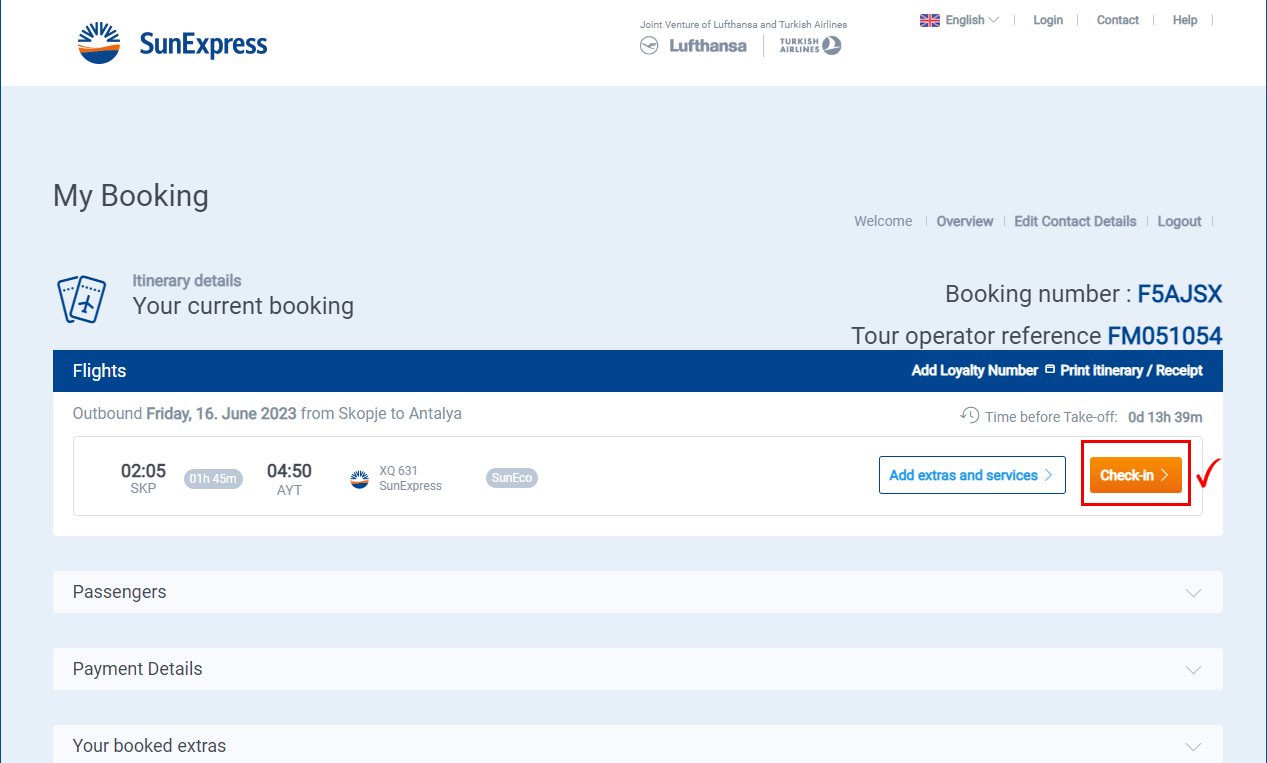This screenshot has width=1267, height=763.
Task: Select booking number F5AJSX
Action: tap(1180, 294)
